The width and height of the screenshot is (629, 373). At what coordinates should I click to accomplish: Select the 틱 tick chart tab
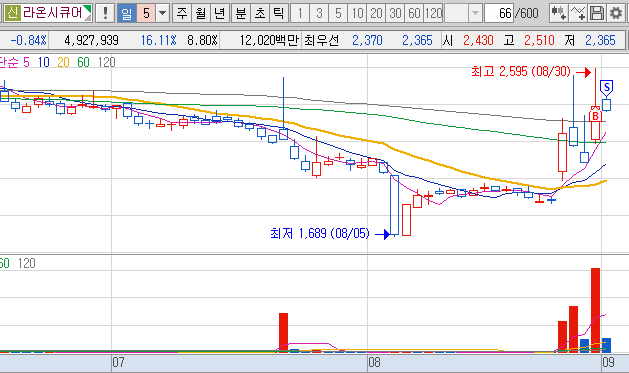pyautogui.click(x=278, y=13)
